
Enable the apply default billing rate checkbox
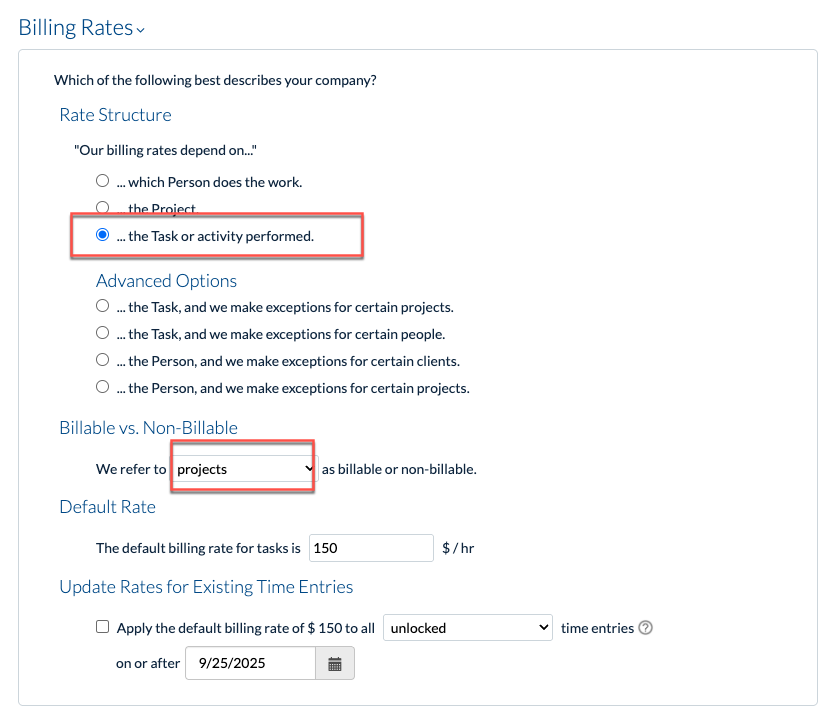tap(102, 626)
